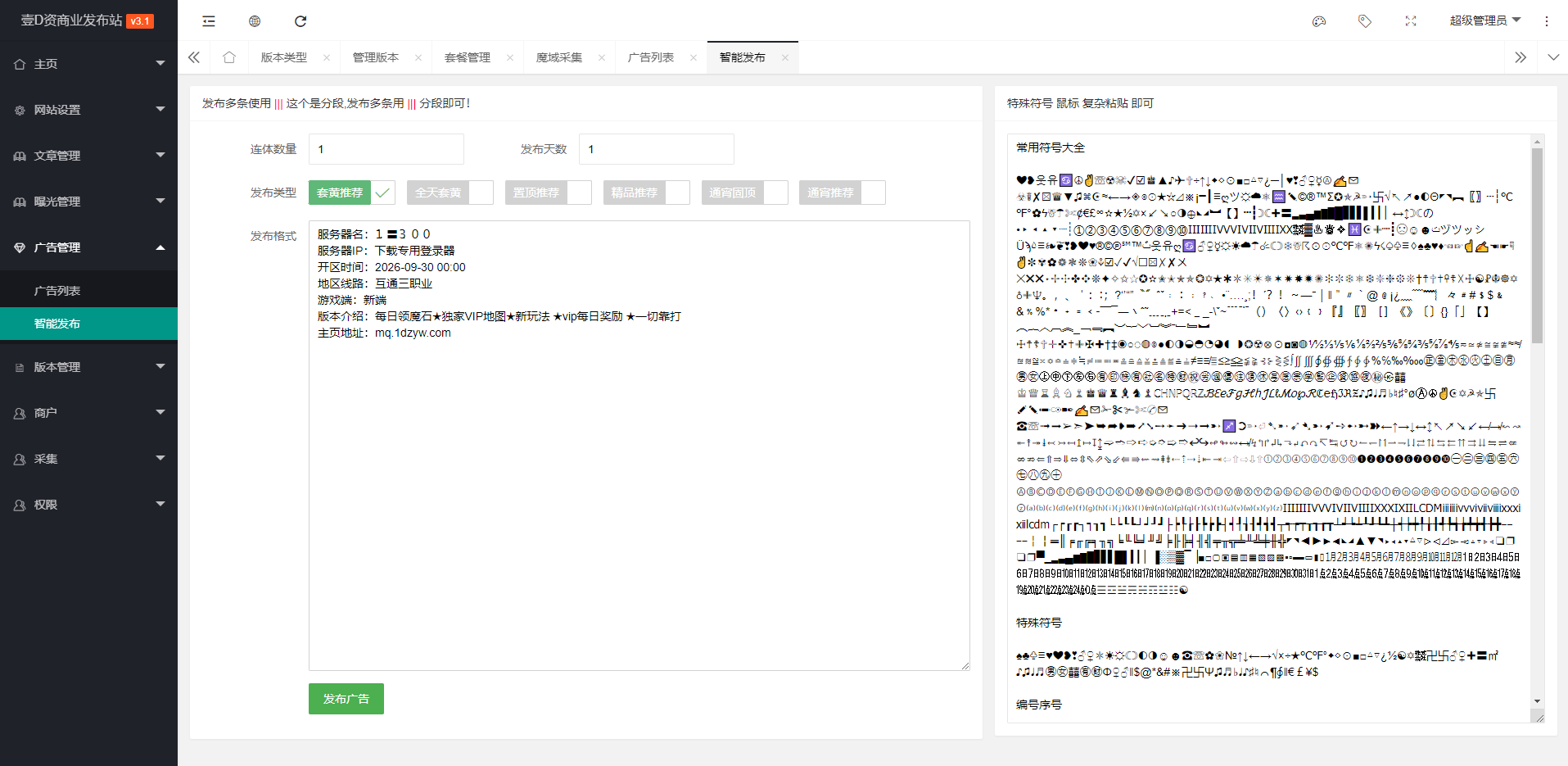Expand the 采集 sidebar menu
The image size is (1568, 766).
point(88,459)
